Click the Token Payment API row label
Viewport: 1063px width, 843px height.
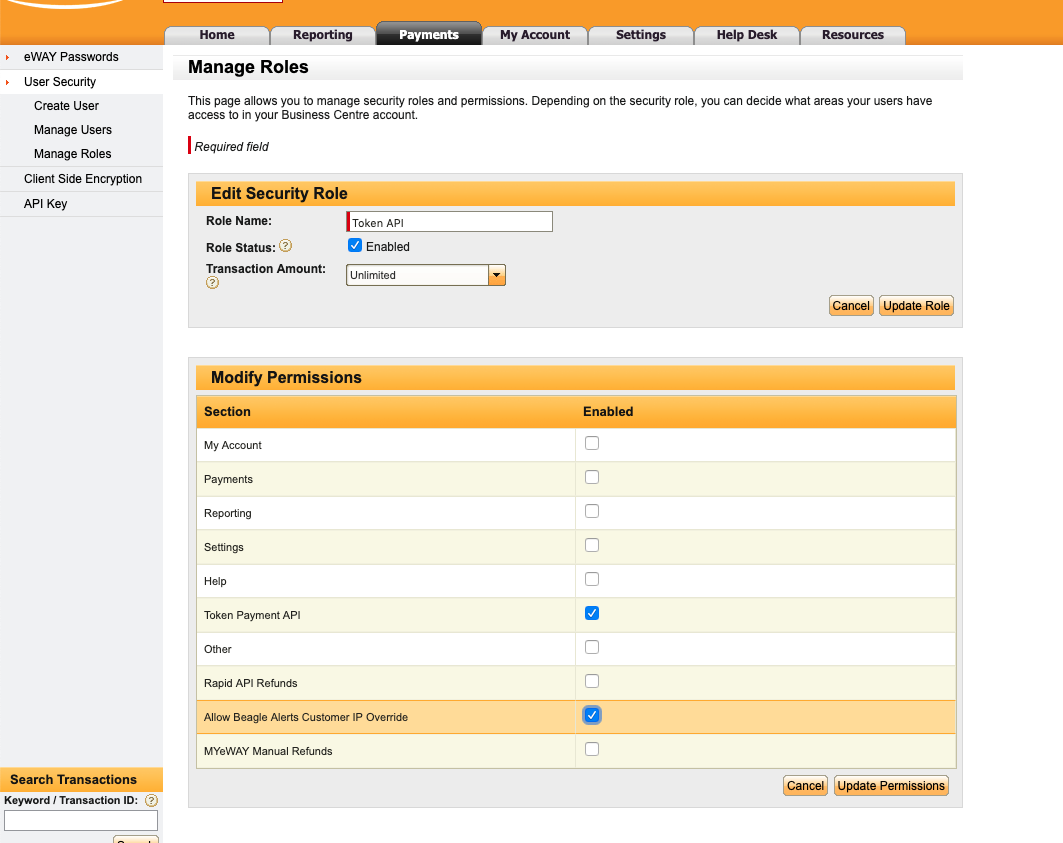click(252, 615)
